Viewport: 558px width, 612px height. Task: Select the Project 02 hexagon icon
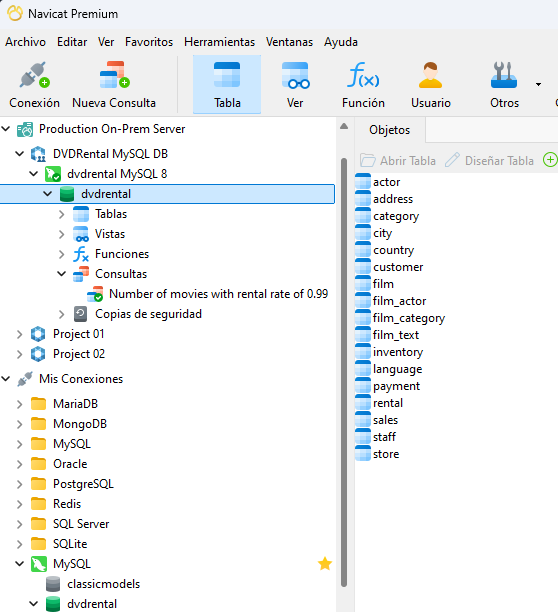[38, 354]
